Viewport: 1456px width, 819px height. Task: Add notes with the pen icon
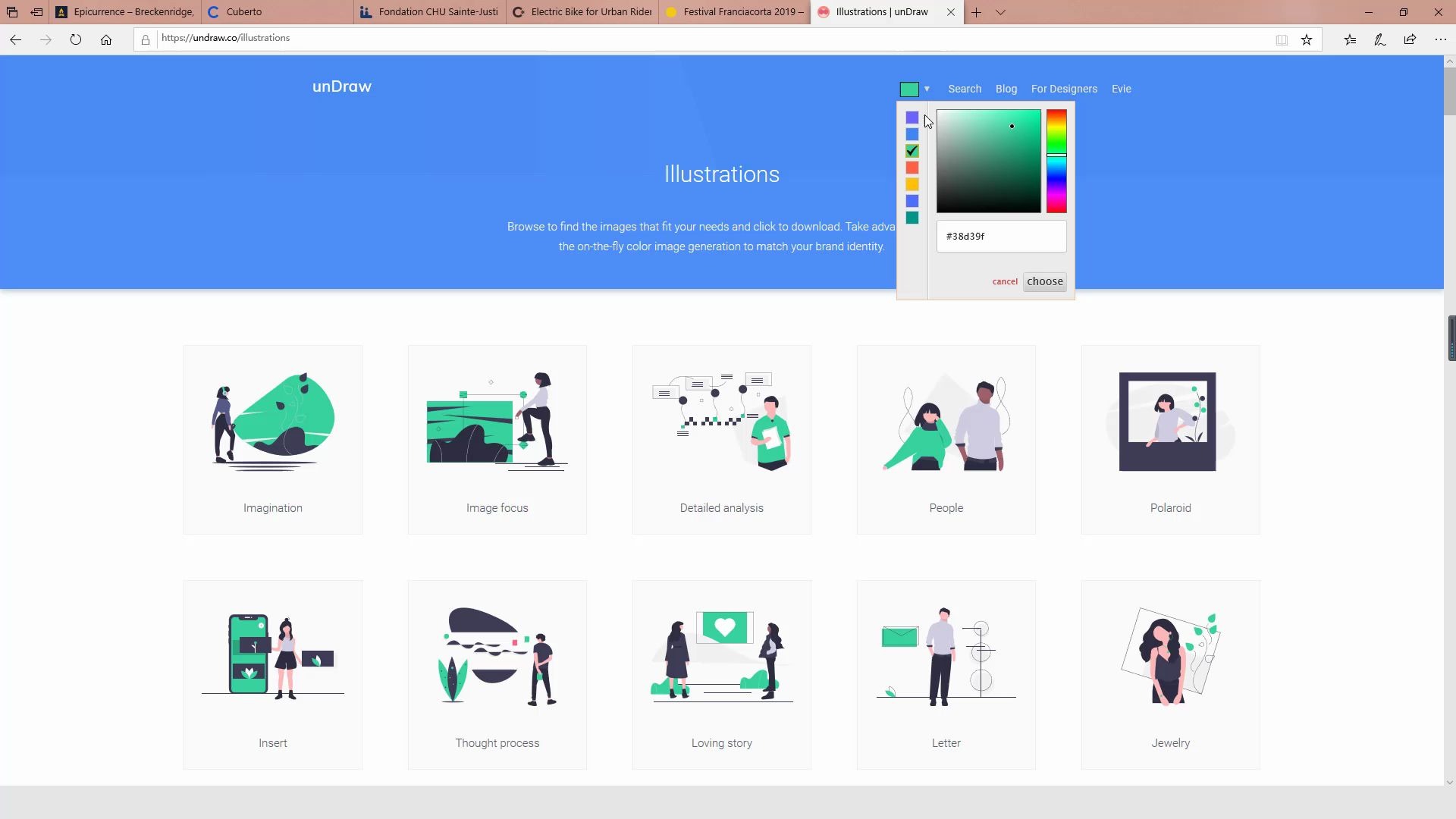click(x=1380, y=40)
